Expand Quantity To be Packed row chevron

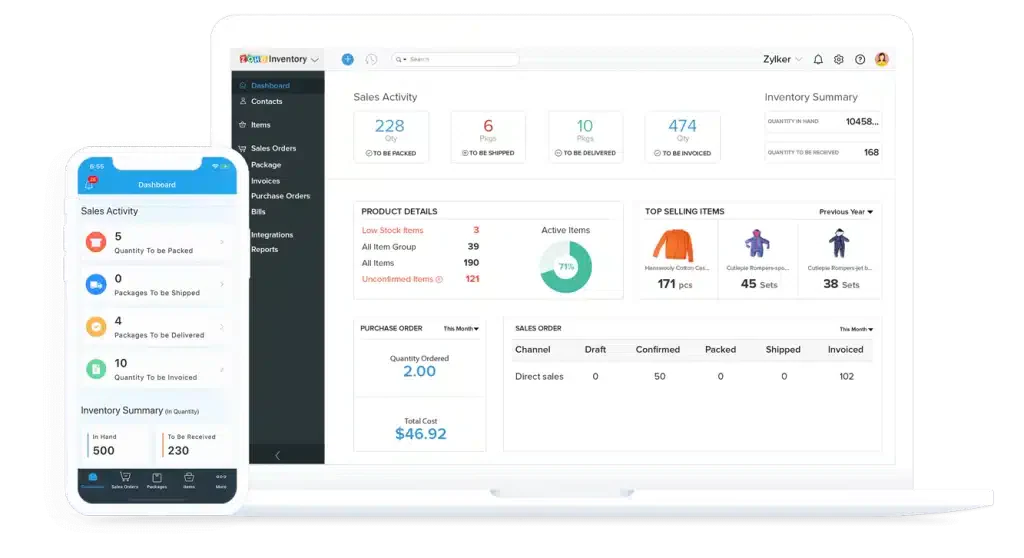[222, 242]
